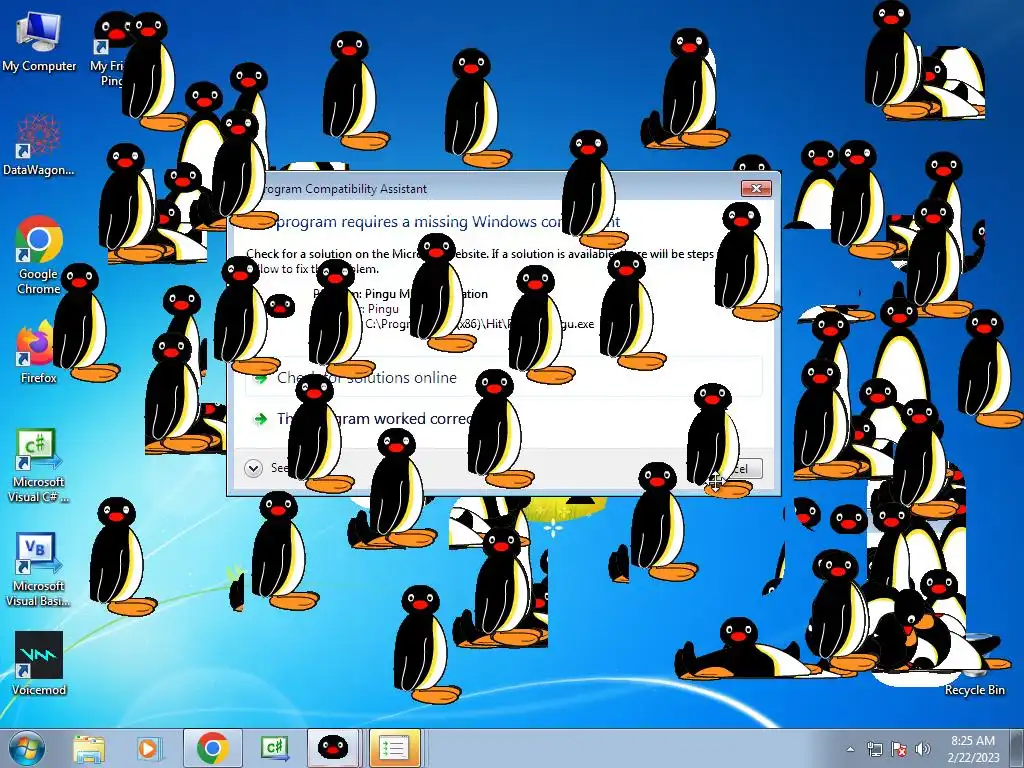Choose Check for solutions online option
This screenshot has height=768, width=1024.
point(503,377)
